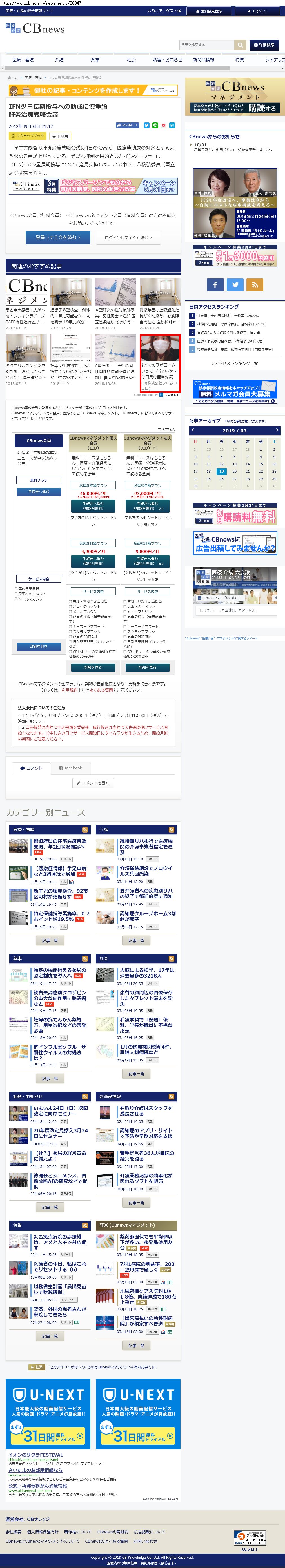Viewport: 285px width, 1568px height.
Task: Click スクラップブック button under article date
Action: tap(28, 136)
